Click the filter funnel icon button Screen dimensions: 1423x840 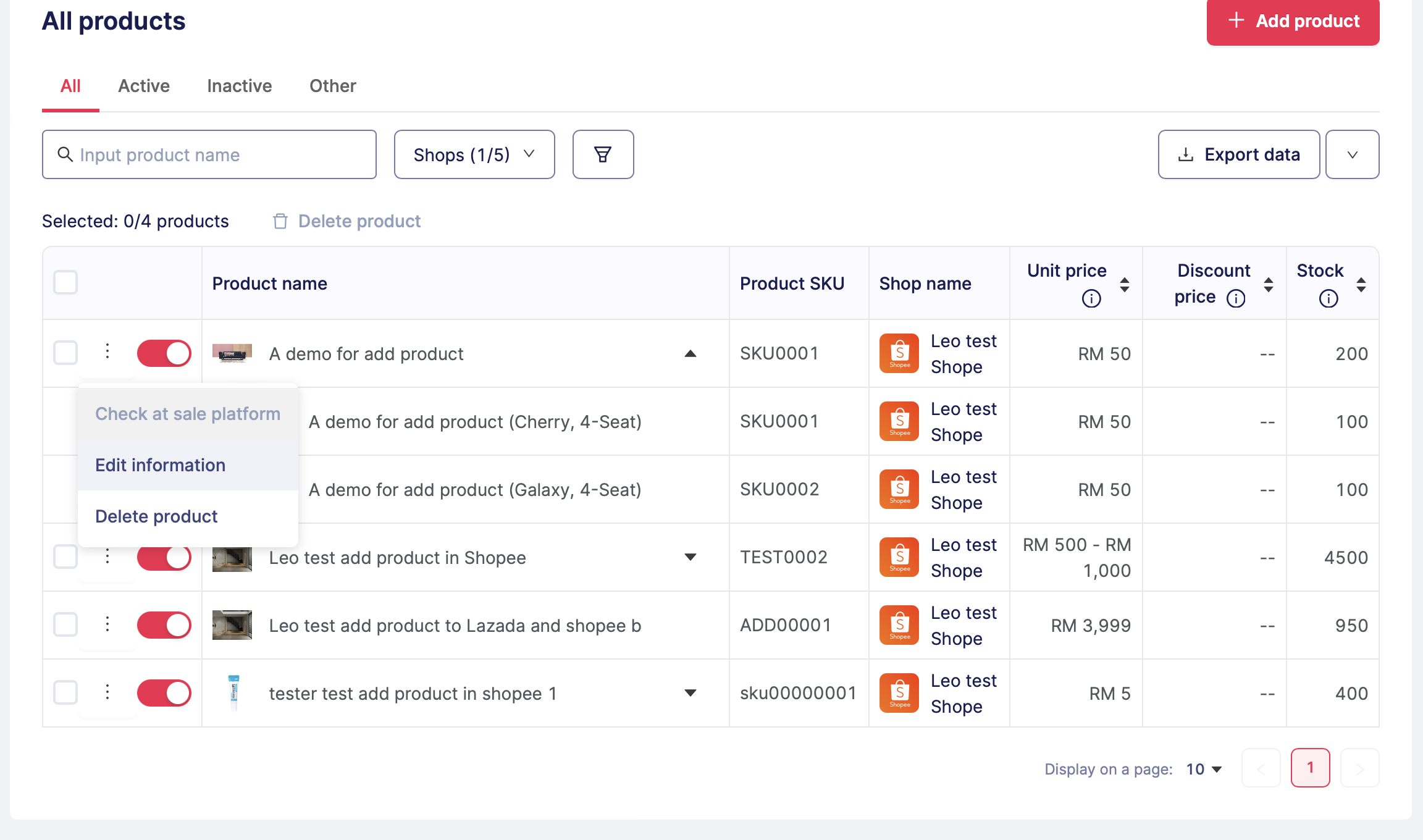click(x=603, y=154)
